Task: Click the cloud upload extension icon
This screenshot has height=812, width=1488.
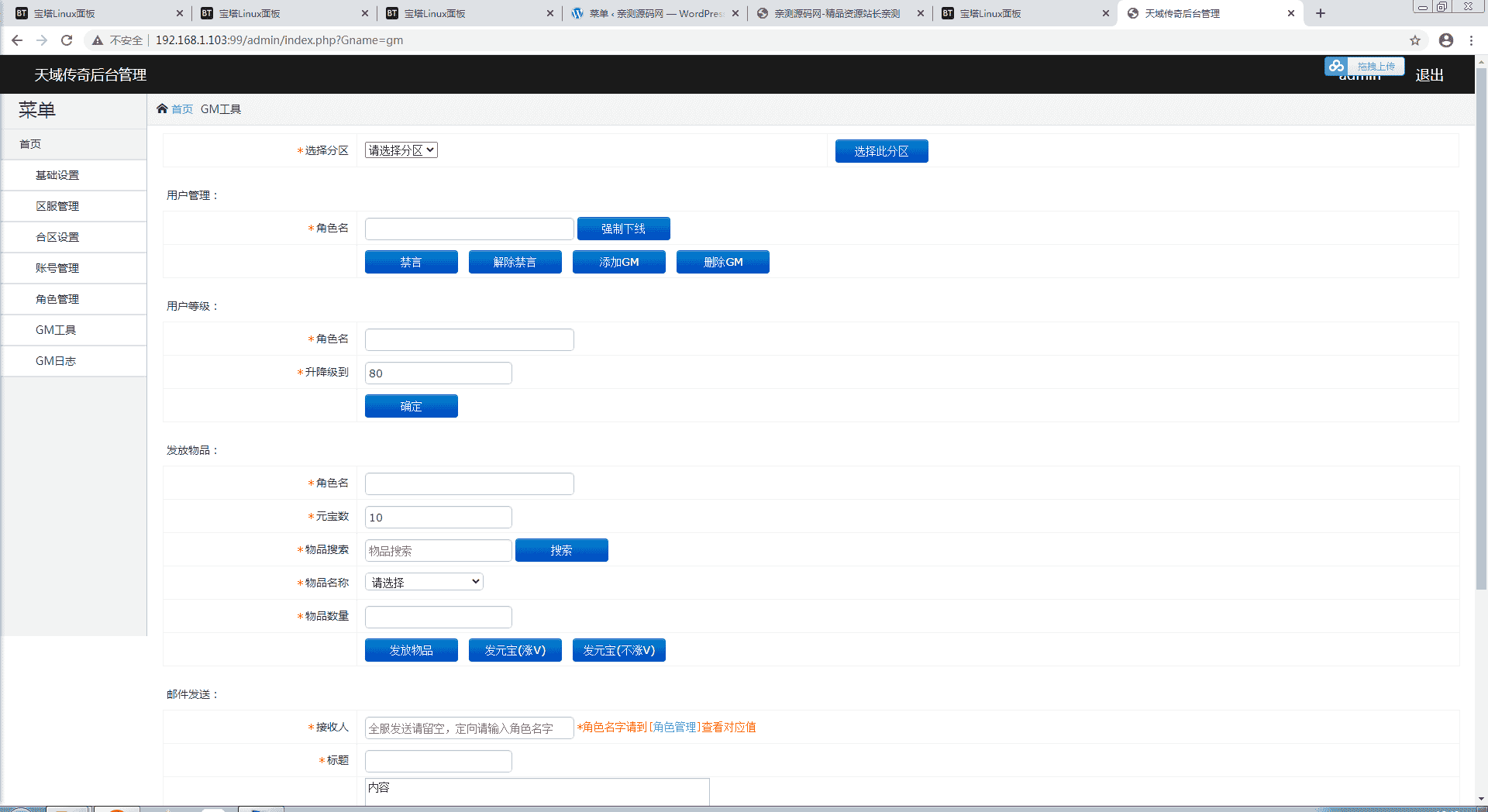Action: (1336, 67)
